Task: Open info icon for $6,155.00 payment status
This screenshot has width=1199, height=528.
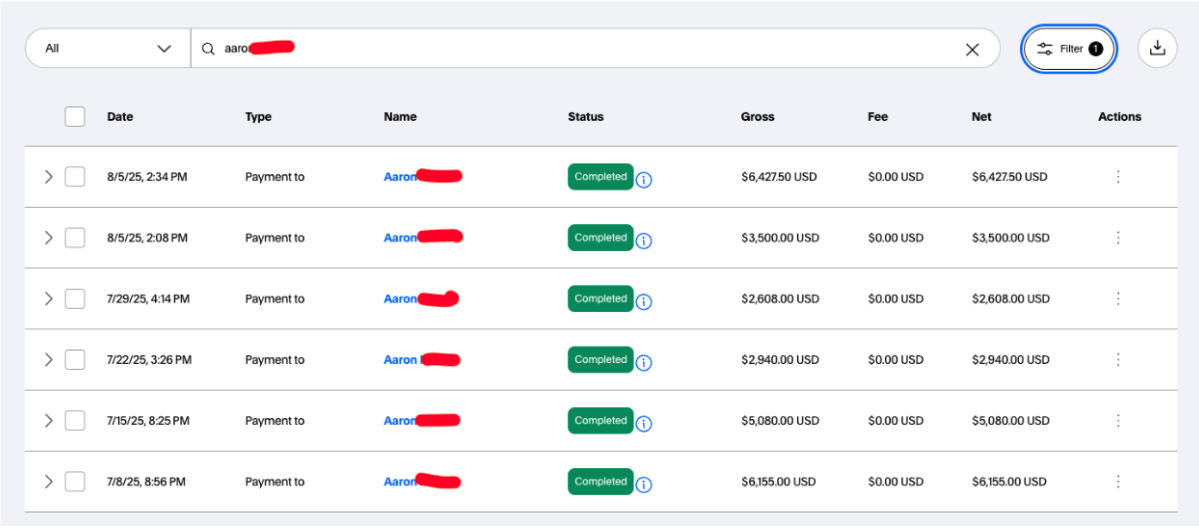Action: [644, 485]
